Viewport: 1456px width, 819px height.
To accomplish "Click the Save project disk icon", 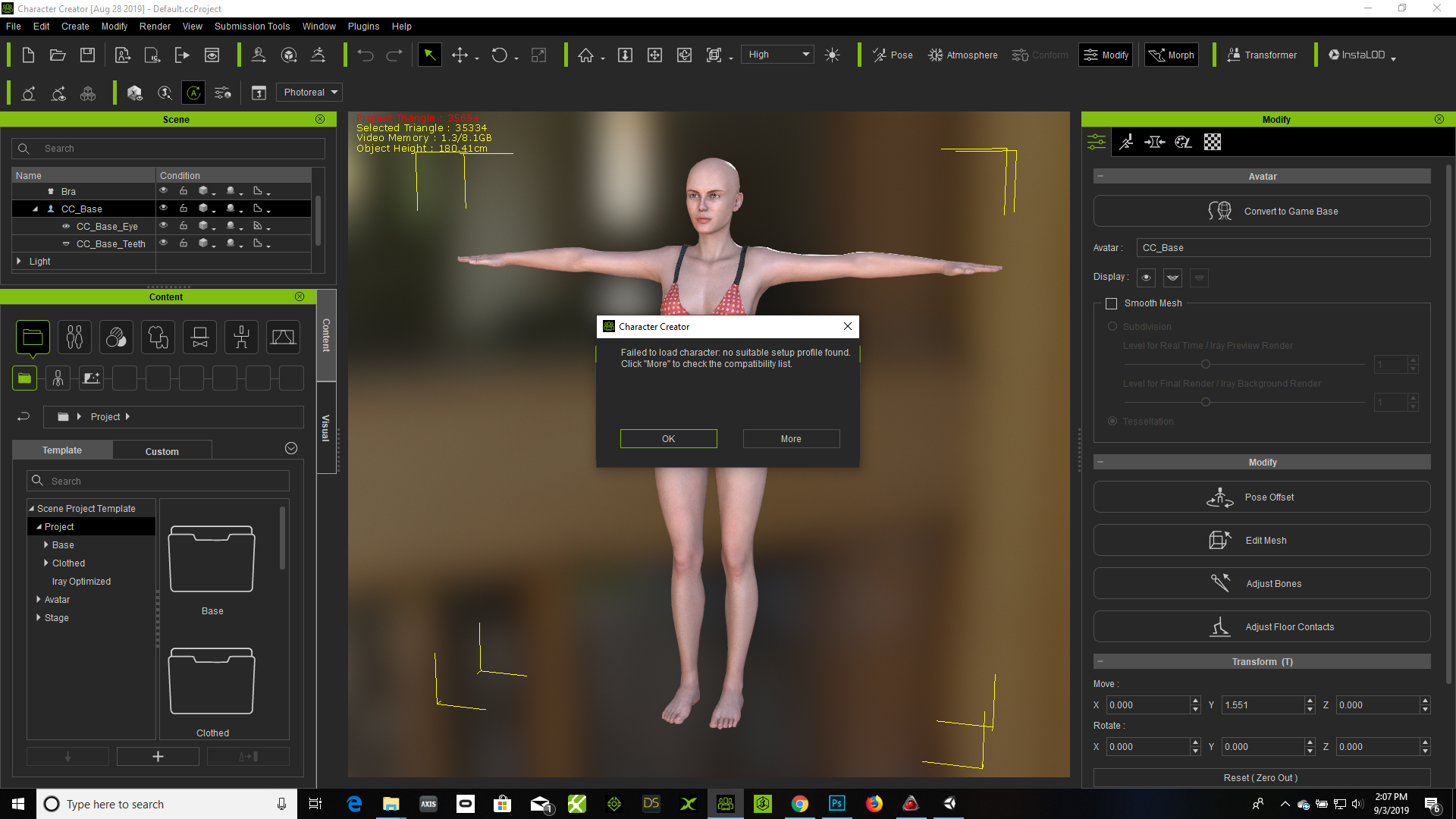I will [87, 55].
